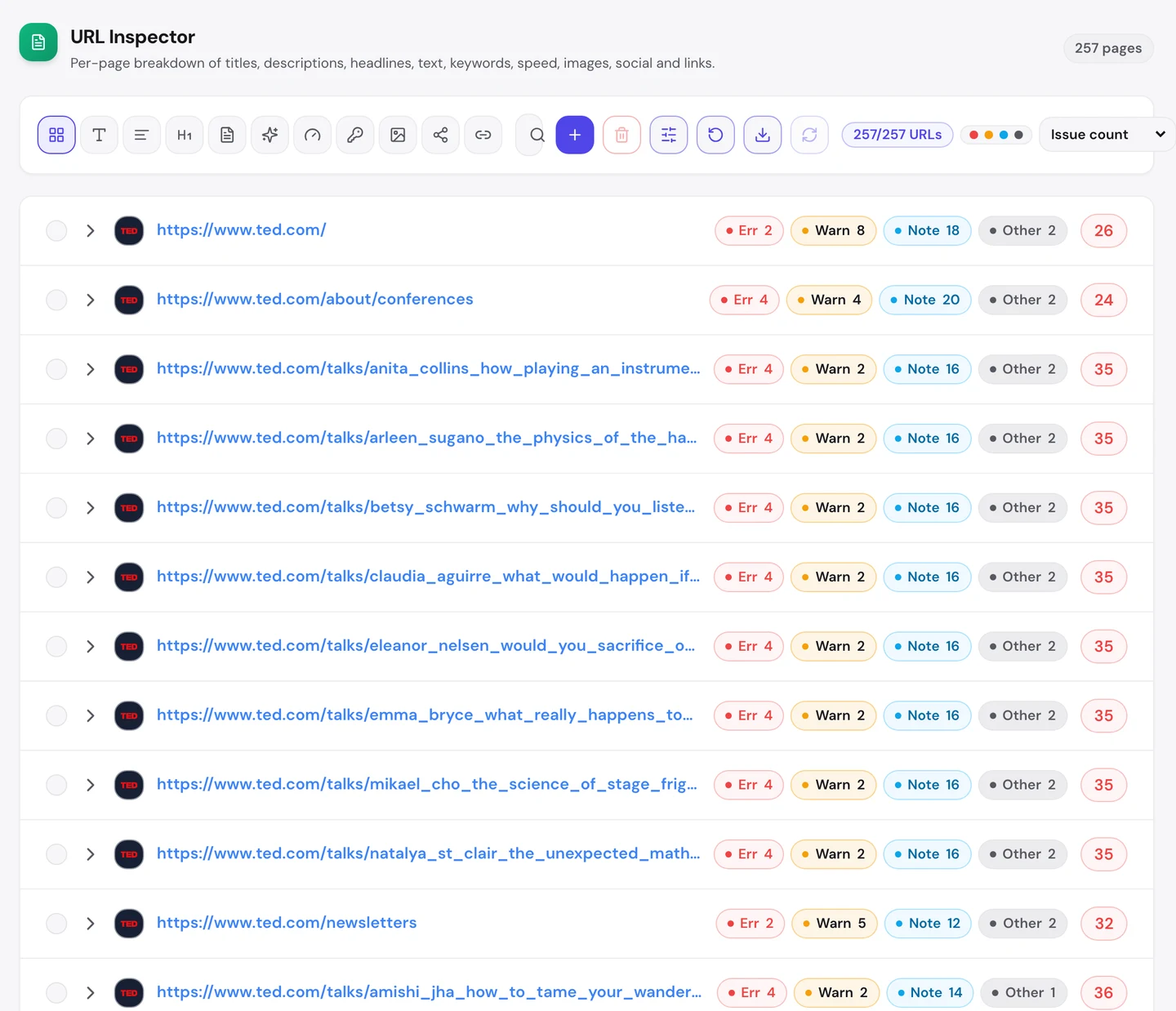
Task: Click the total count 32 on newsletters row
Action: point(1104,924)
